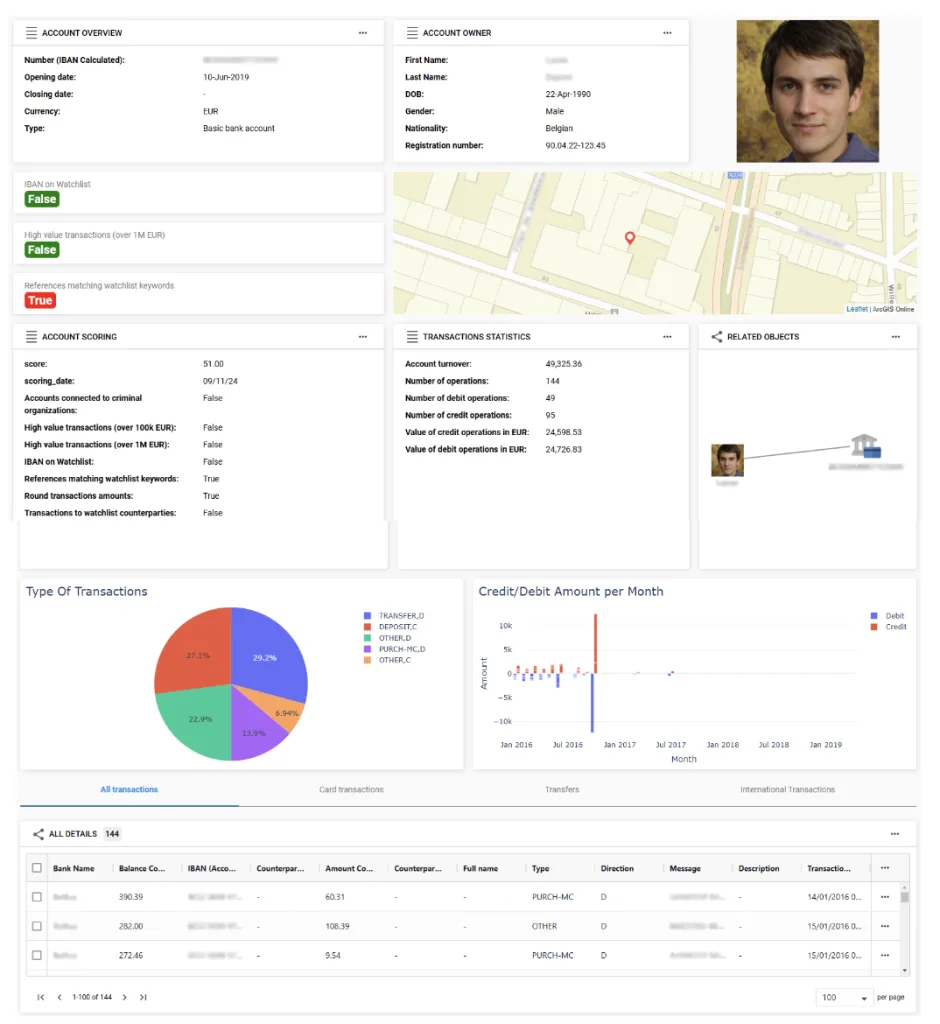
Task: Click the account owner portrait photo
Action: 807,91
